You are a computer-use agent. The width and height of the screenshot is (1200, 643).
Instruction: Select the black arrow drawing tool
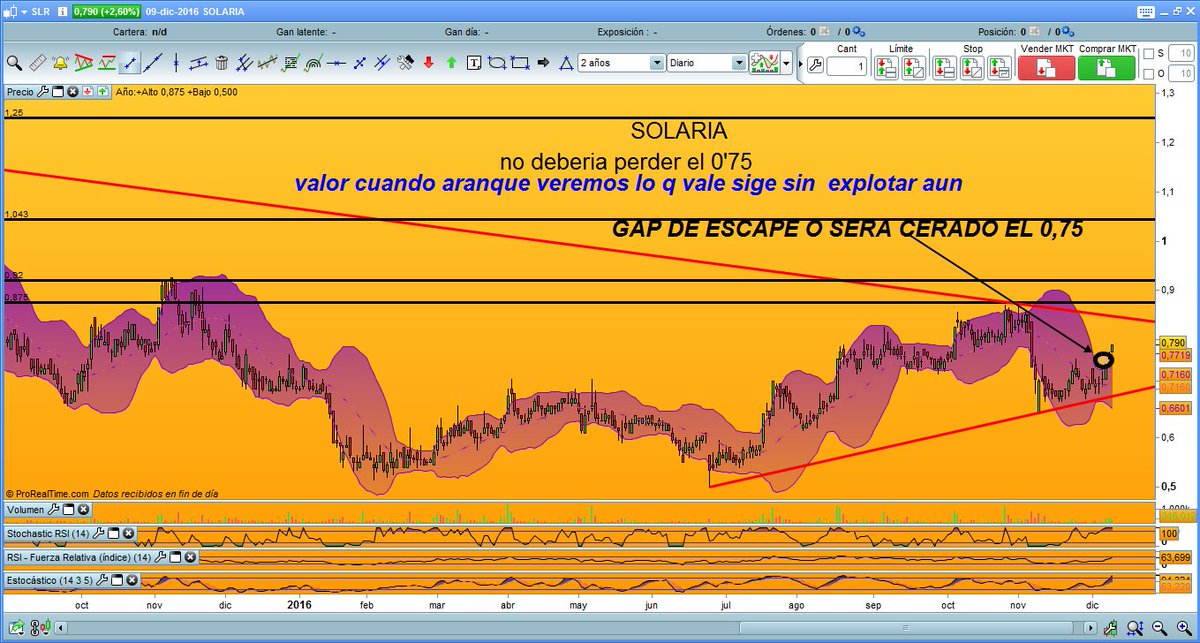click(543, 62)
